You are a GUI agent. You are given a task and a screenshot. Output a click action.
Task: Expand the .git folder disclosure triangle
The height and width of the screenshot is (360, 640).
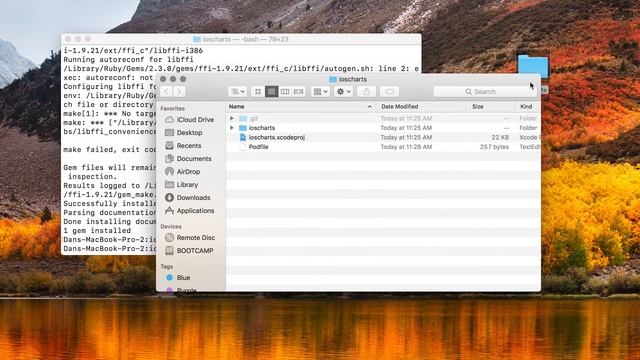click(232, 118)
